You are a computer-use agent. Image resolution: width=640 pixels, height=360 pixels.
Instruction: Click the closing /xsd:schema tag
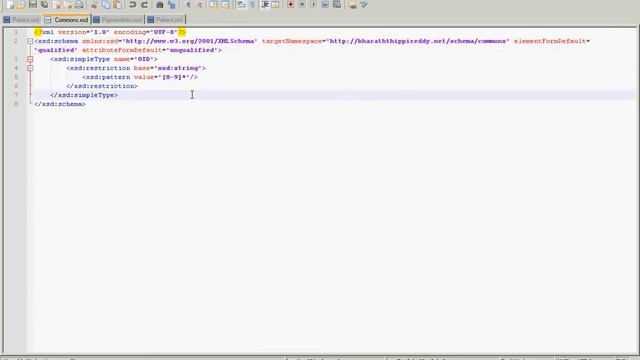coord(60,104)
